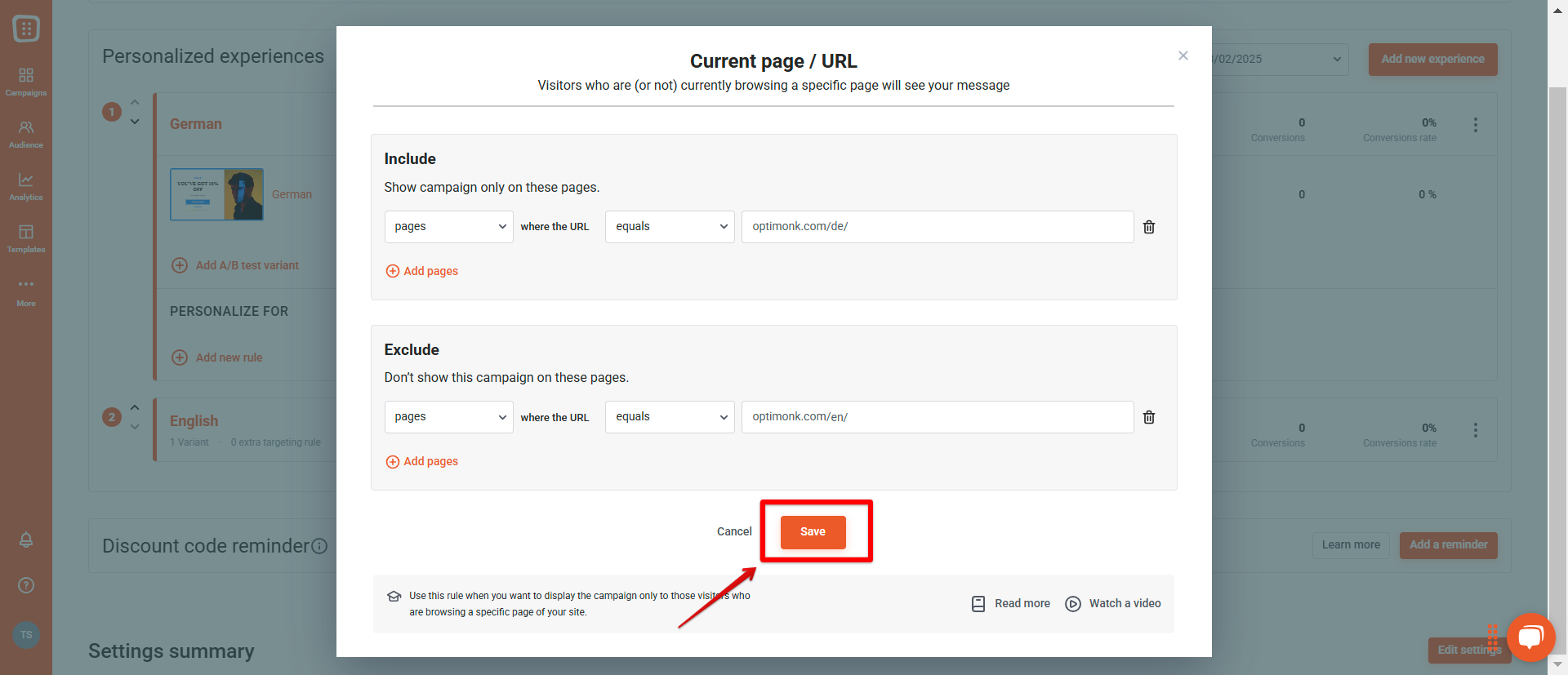Viewport: 1568px width, 675px height.
Task: Add pages under the Include section
Action: coord(422,271)
